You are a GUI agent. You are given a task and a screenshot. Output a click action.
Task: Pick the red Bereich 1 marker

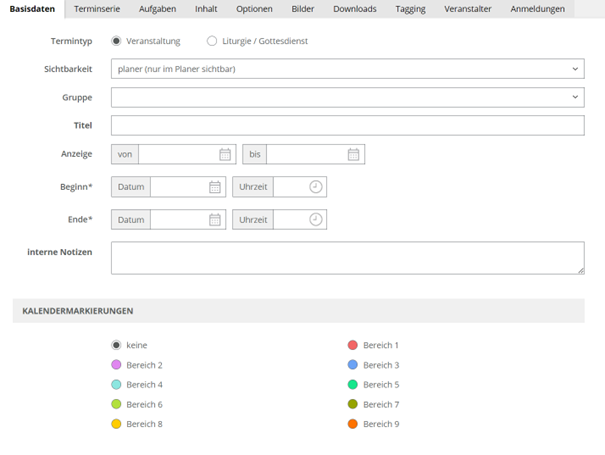click(353, 345)
